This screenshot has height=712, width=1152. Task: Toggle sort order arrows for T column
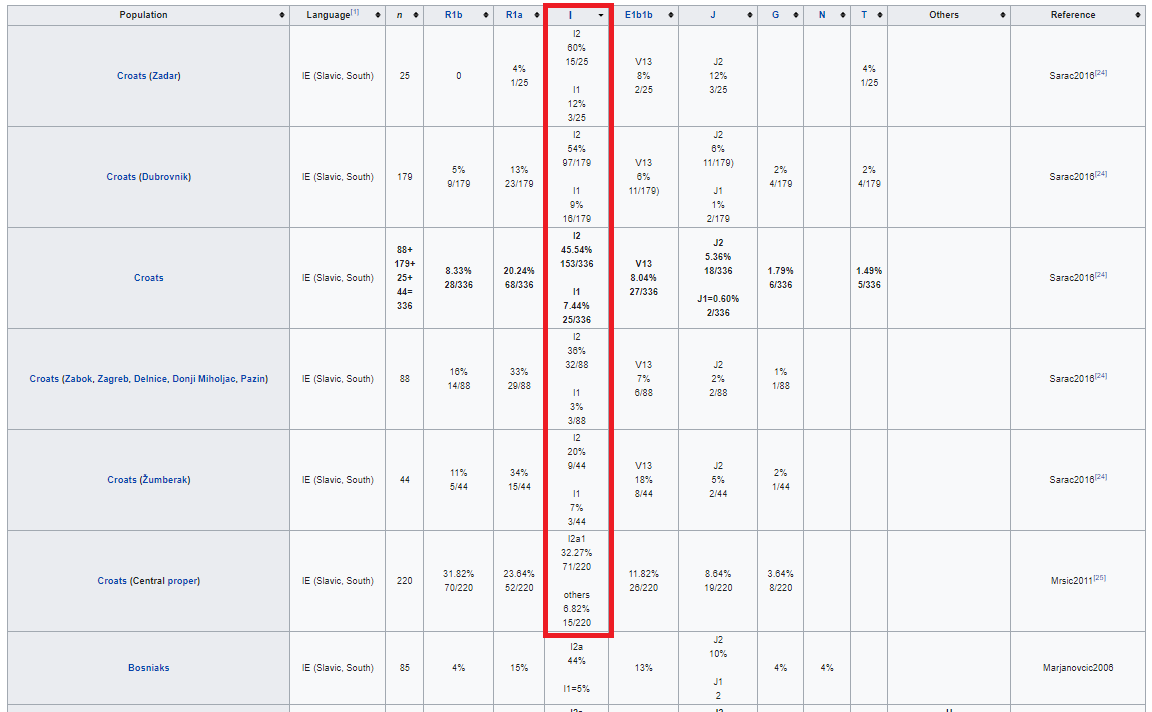[878, 15]
